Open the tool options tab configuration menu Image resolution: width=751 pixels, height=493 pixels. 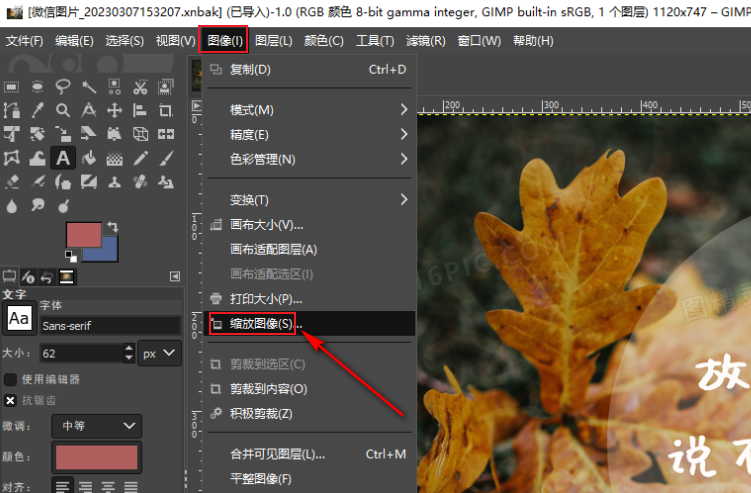tap(175, 276)
